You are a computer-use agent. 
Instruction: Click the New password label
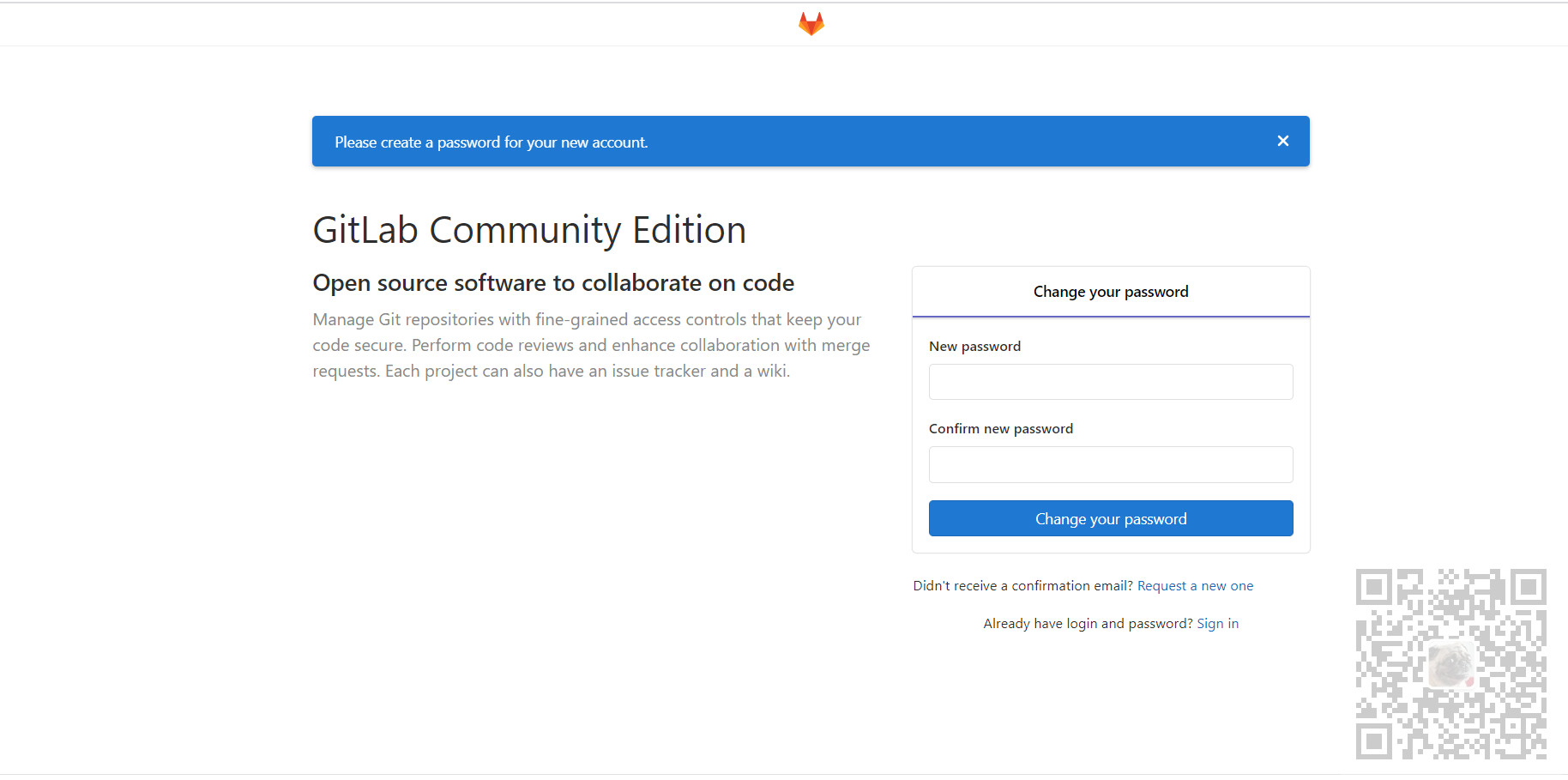[x=974, y=347]
